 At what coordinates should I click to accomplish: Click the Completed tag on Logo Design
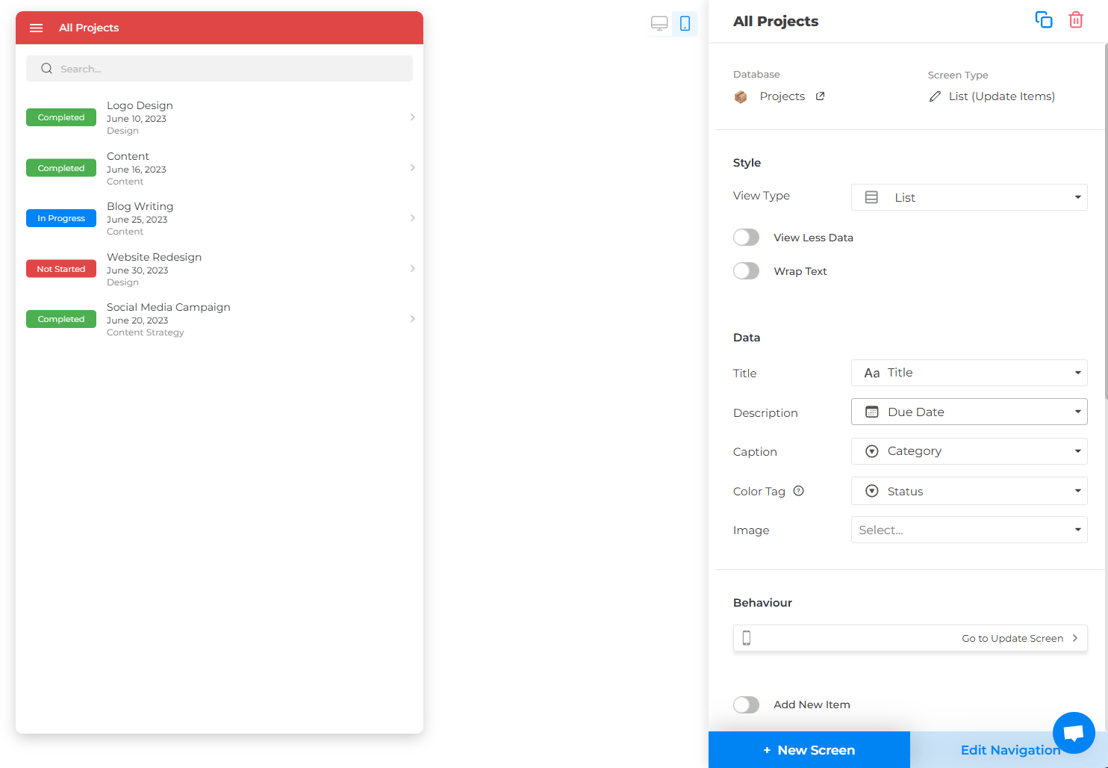pos(61,117)
